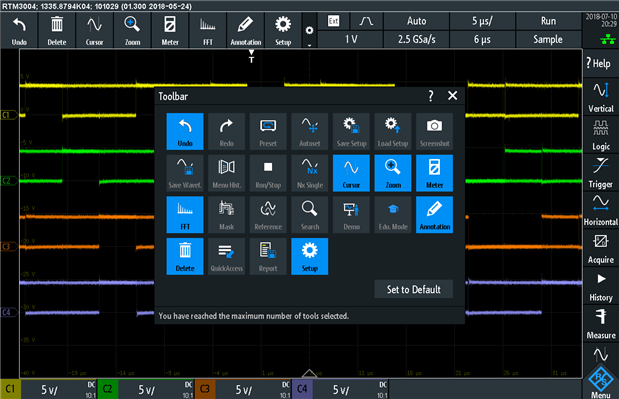Open Cursor from the top toolbar
The width and height of the screenshot is (619, 399).
point(95,30)
